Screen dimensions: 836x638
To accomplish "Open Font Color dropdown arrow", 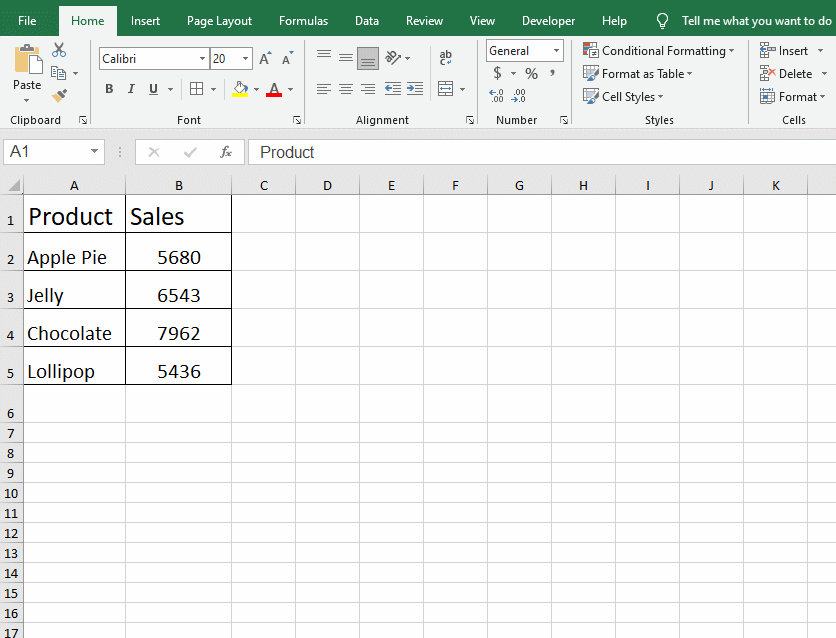I will coord(291,89).
